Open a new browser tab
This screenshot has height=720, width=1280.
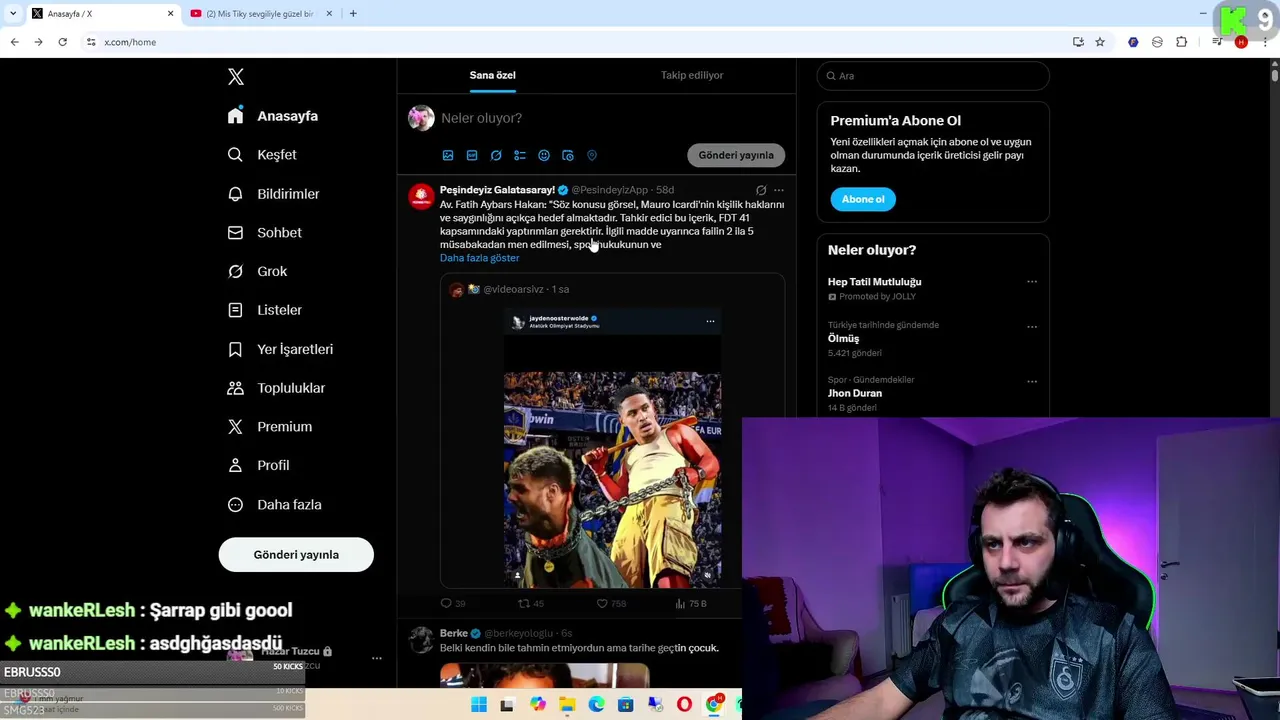pos(353,14)
